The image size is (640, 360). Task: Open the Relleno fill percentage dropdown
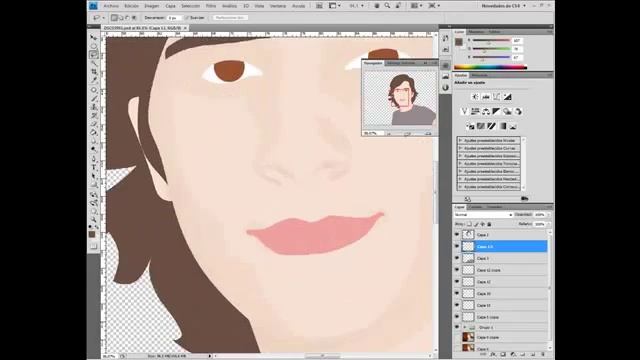click(x=548, y=224)
